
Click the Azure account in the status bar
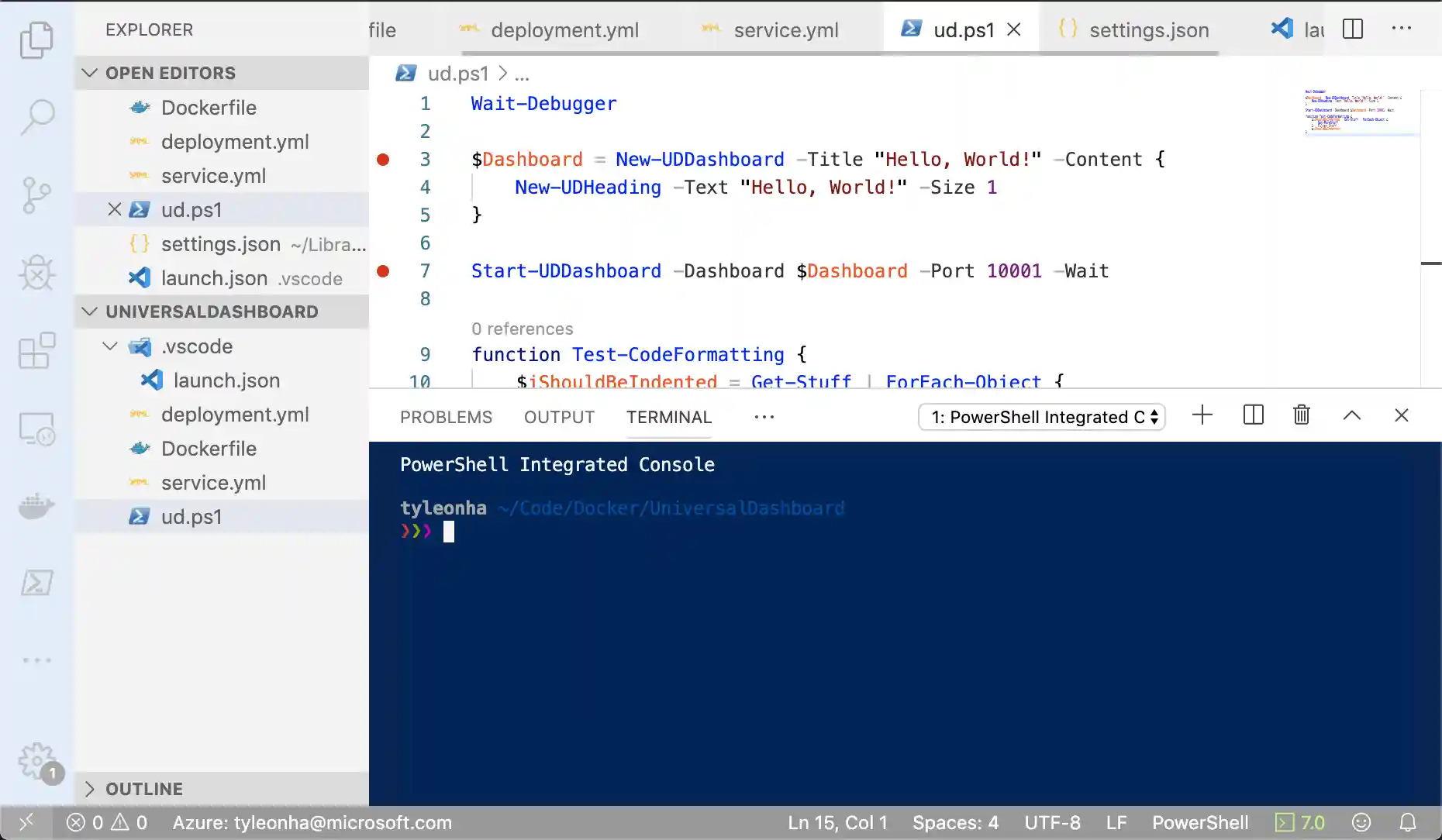(312, 823)
